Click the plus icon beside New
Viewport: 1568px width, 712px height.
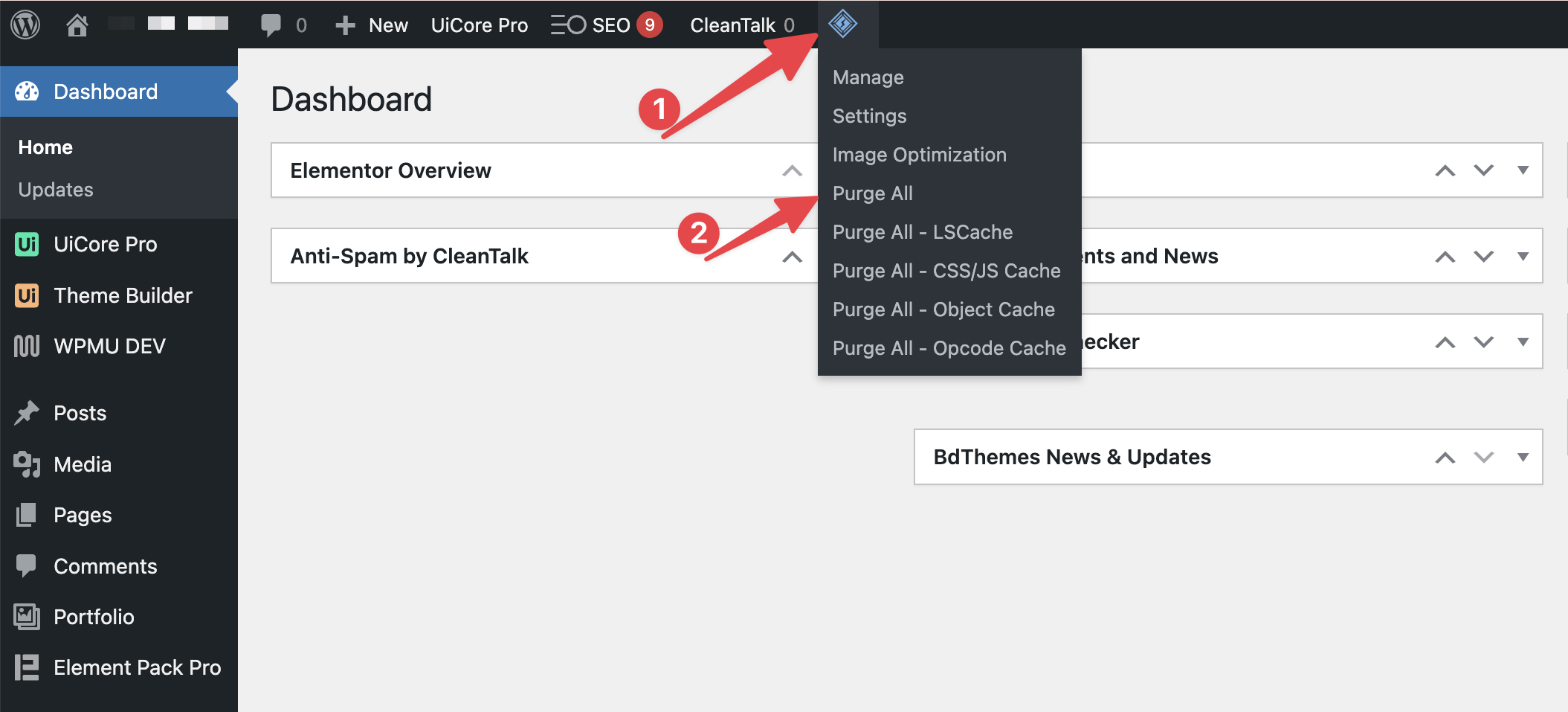[345, 25]
